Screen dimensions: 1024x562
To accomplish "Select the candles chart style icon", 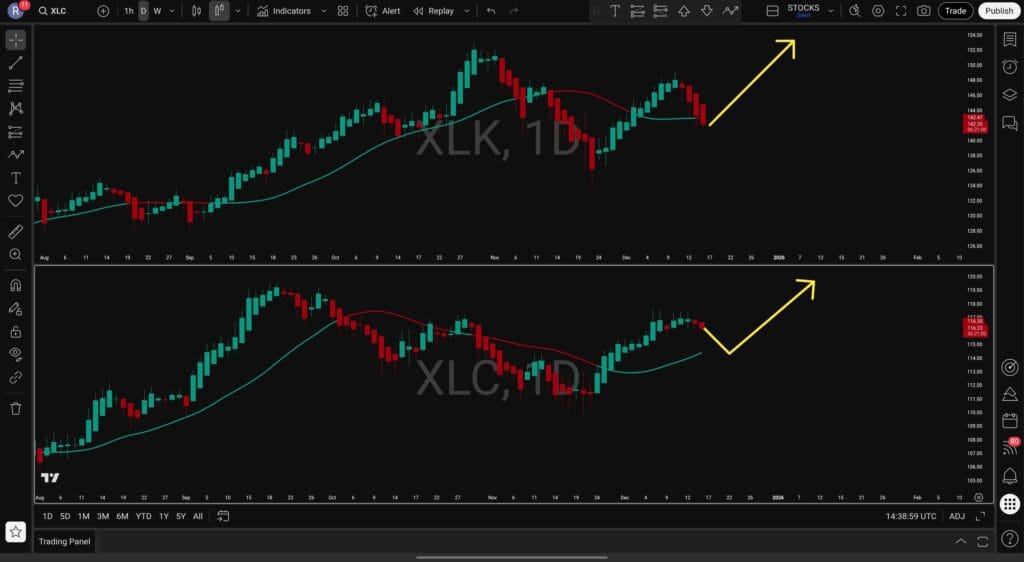I will point(219,11).
